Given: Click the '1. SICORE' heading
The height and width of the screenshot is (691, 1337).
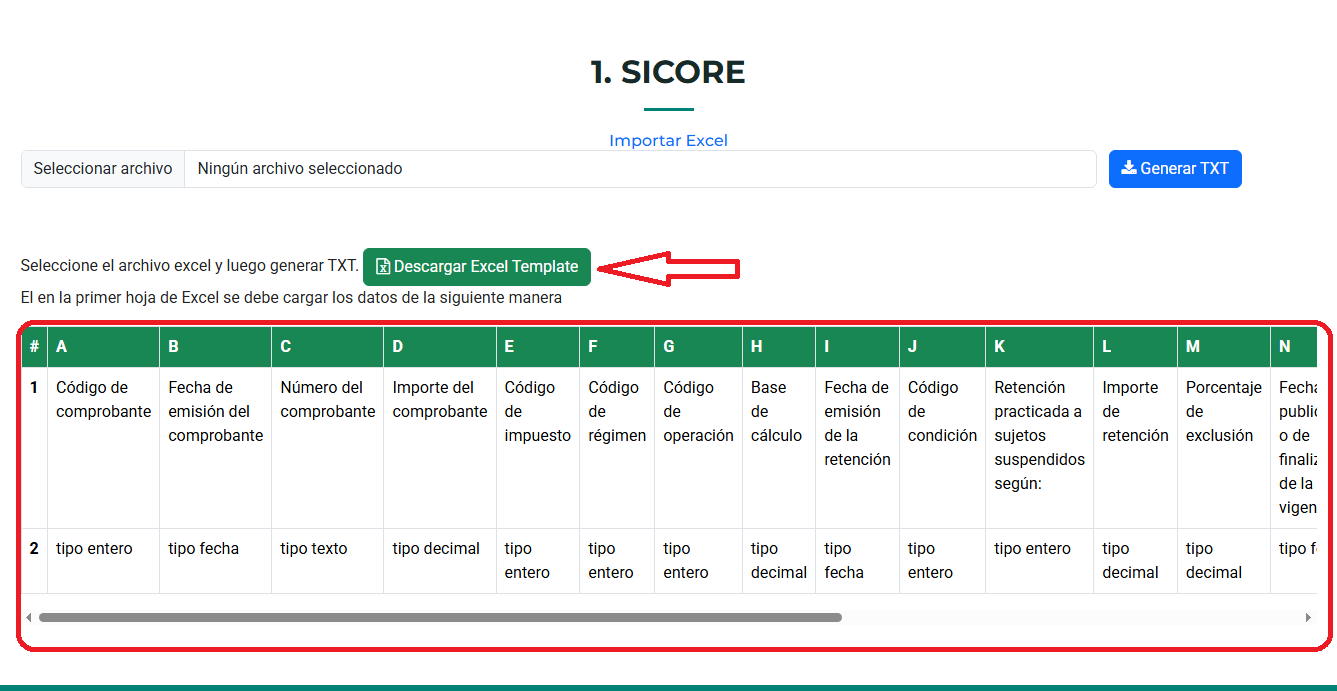Looking at the screenshot, I should point(668,72).
